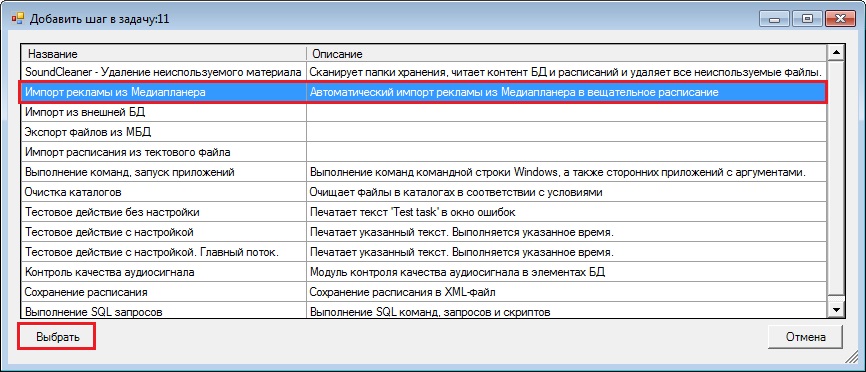The width and height of the screenshot is (866, 372).
Task: Select Тестовое действие с настройкой. Главный поток.
Action: [424, 252]
